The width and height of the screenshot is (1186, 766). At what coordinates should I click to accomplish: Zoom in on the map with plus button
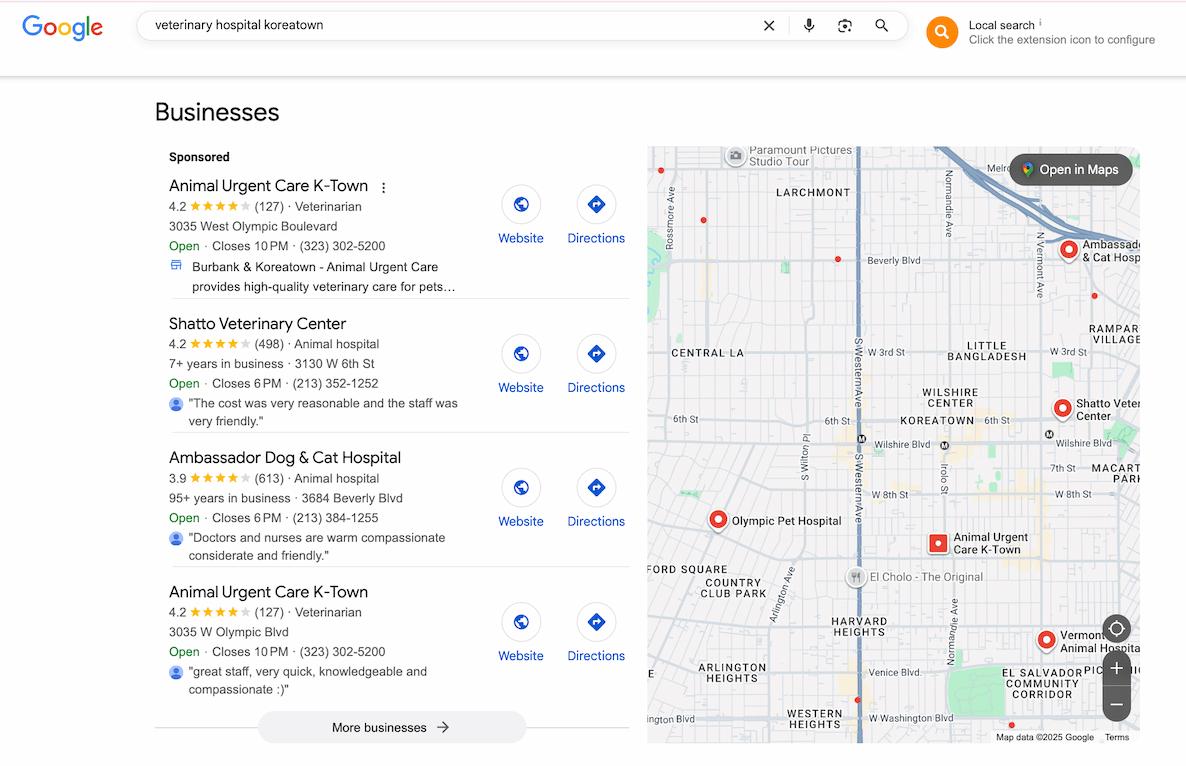click(x=1116, y=668)
